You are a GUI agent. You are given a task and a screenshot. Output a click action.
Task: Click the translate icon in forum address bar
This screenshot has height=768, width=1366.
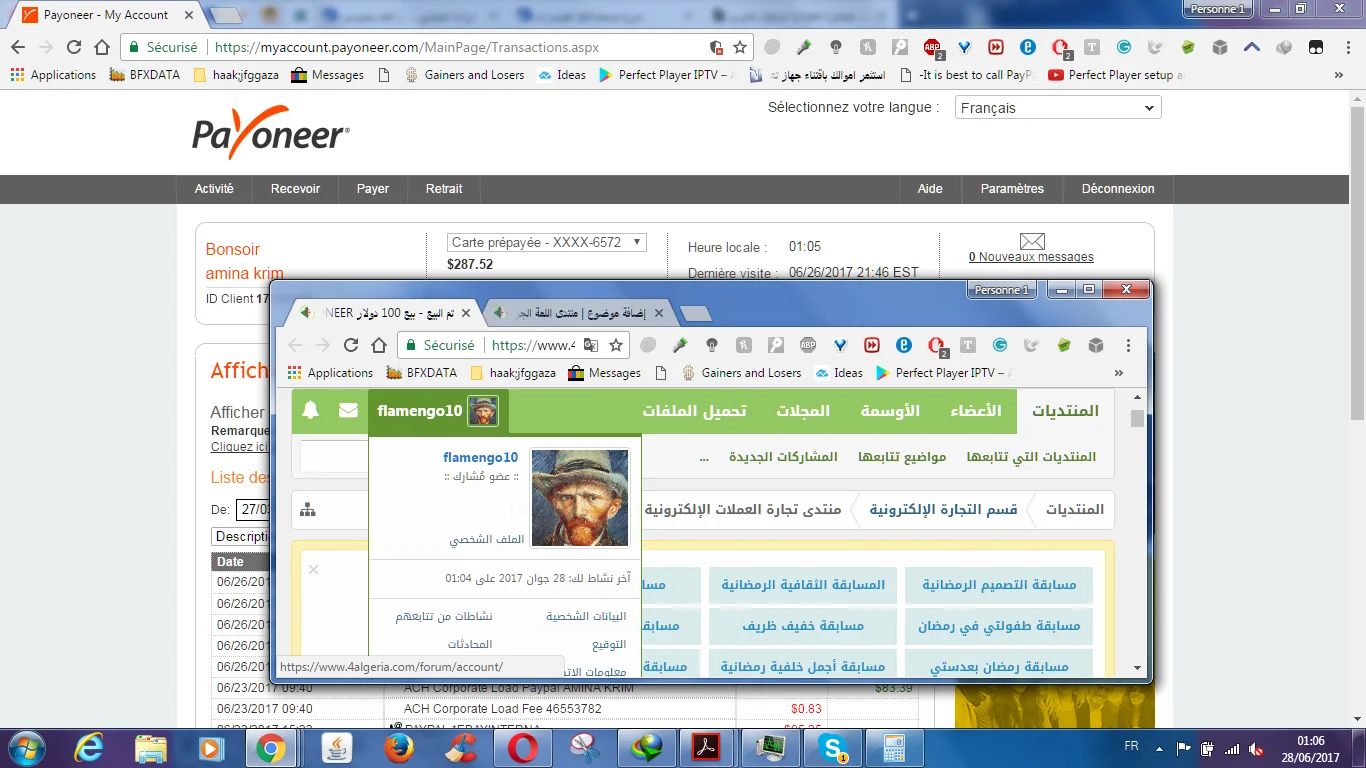[x=591, y=345]
